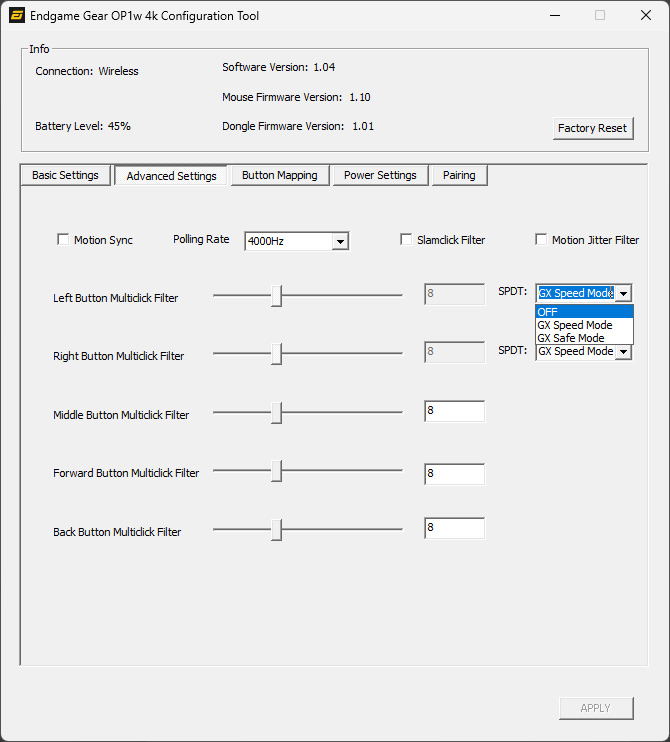Click the Dongle Firmware Version: 1.01 text
This screenshot has width=670, height=742.
click(x=298, y=126)
